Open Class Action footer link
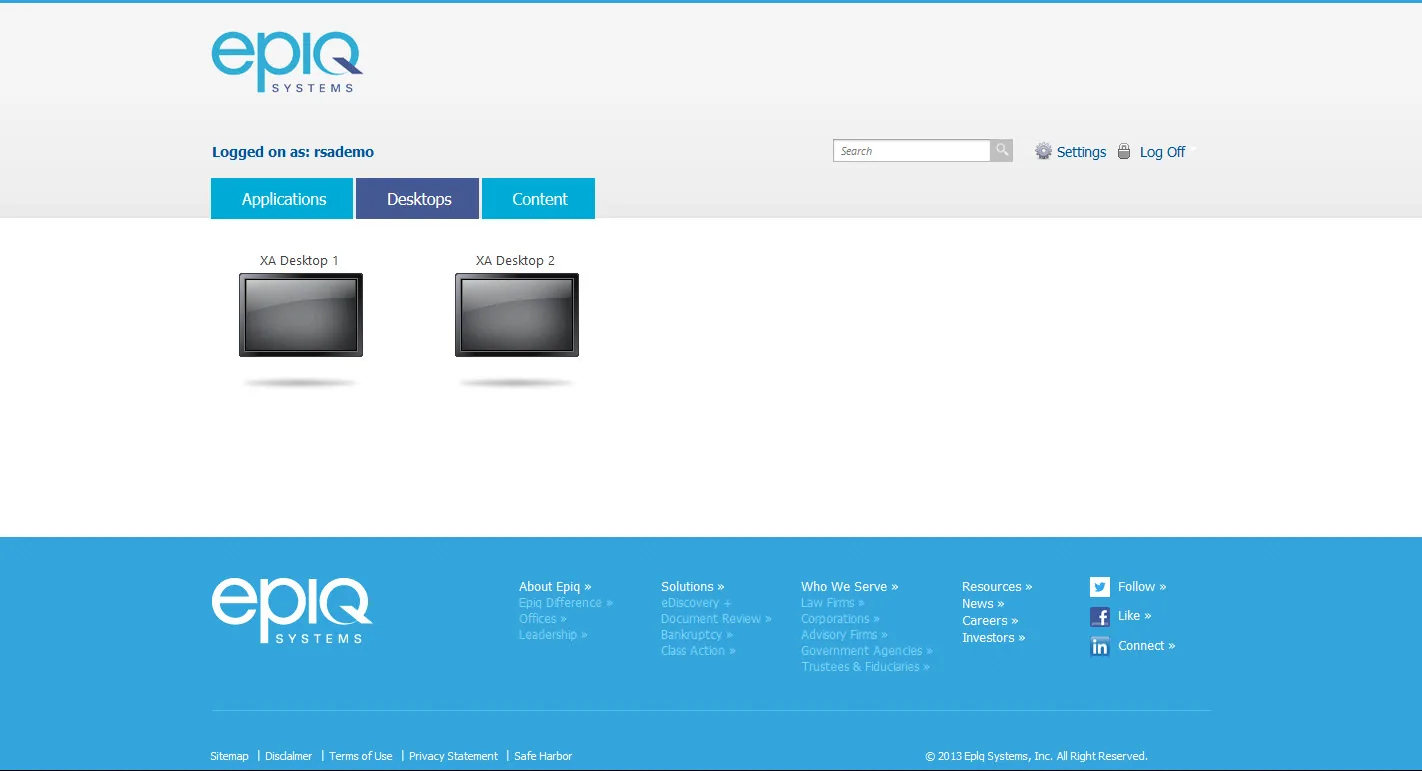The width and height of the screenshot is (1422, 771). coord(697,651)
